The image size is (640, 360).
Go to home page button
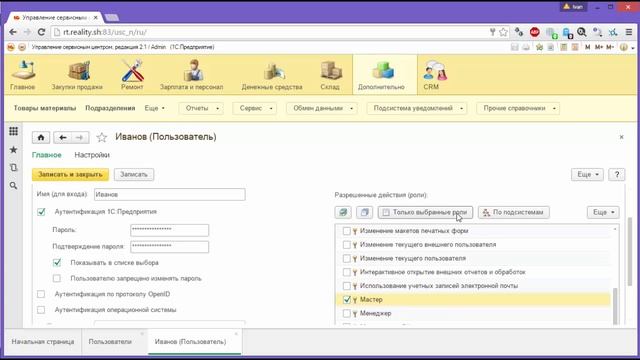(x=41, y=138)
